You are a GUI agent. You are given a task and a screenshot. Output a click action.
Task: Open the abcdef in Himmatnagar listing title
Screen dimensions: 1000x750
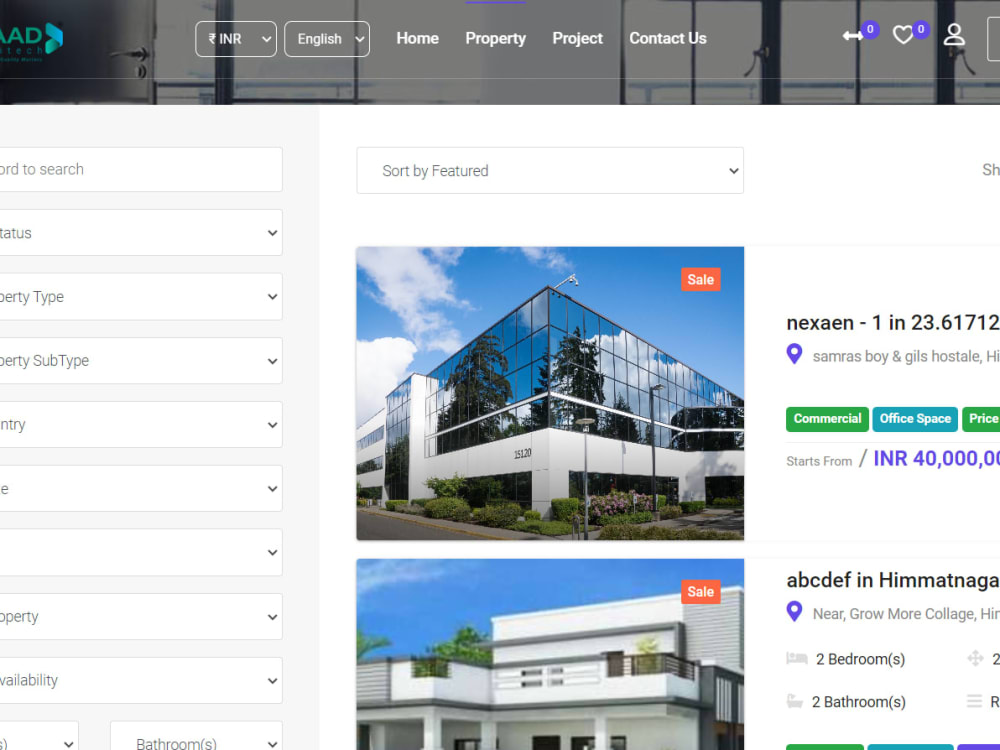coord(893,580)
